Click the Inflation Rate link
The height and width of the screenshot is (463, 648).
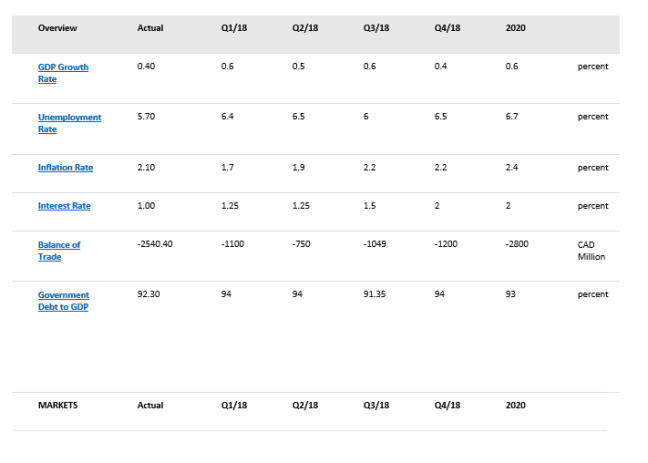(x=65, y=167)
